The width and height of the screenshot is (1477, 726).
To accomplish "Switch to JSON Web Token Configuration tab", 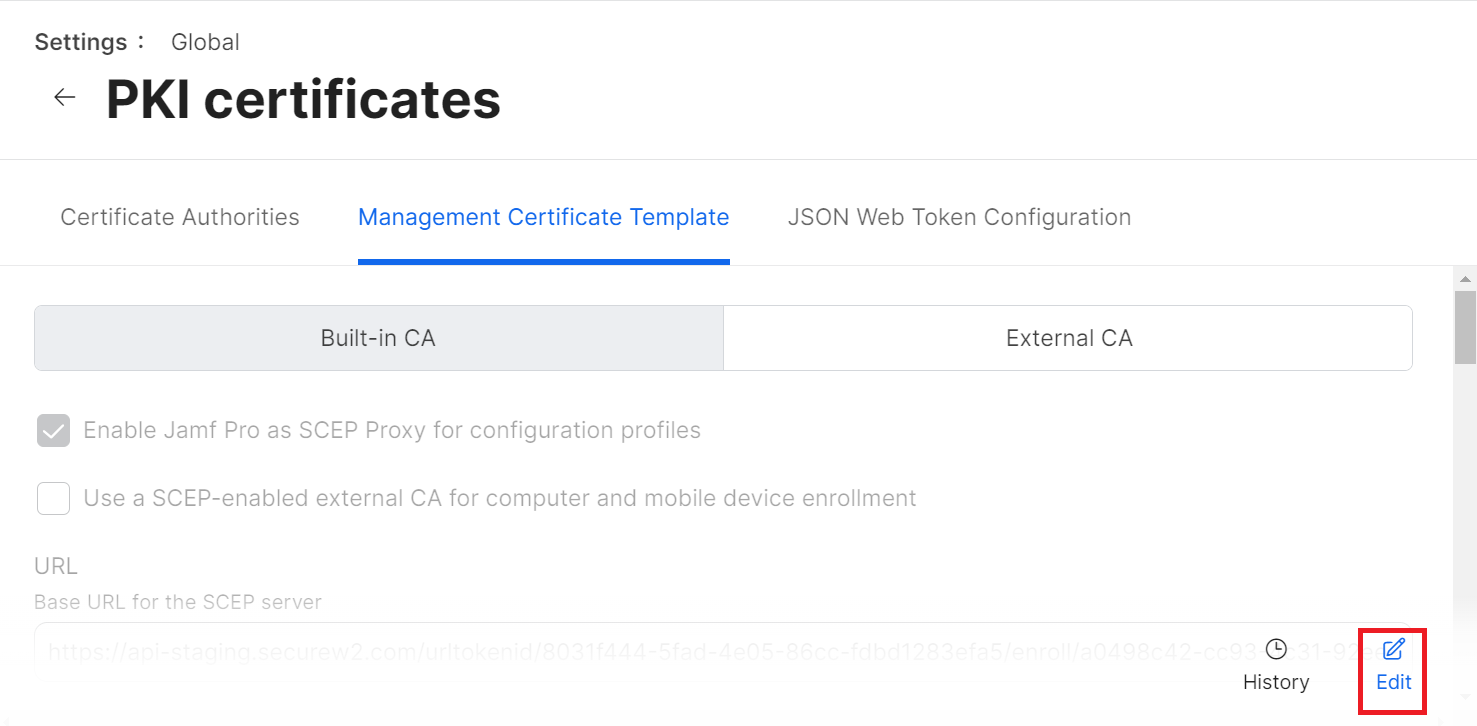I will pos(959,217).
